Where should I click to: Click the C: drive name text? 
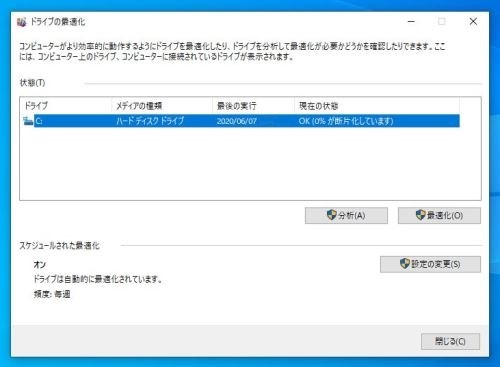pyautogui.click(x=39, y=121)
